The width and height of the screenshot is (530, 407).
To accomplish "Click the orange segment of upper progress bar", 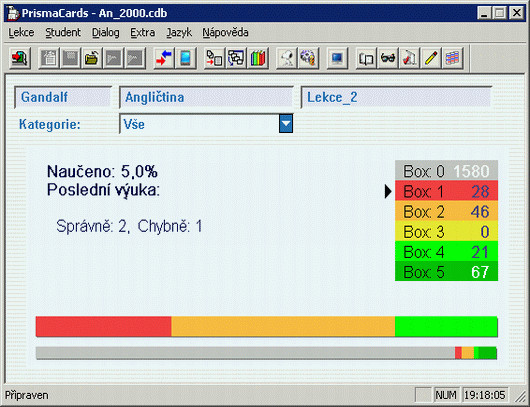I will click(x=283, y=327).
